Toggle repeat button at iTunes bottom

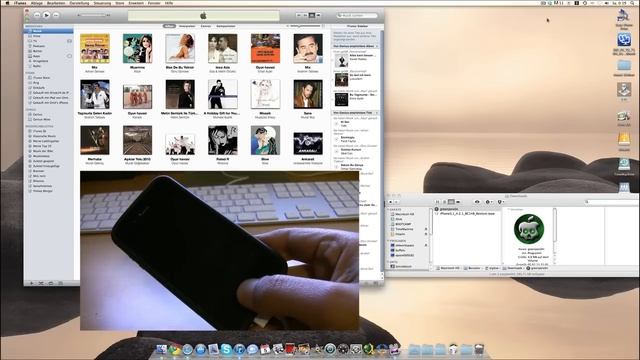(51, 283)
